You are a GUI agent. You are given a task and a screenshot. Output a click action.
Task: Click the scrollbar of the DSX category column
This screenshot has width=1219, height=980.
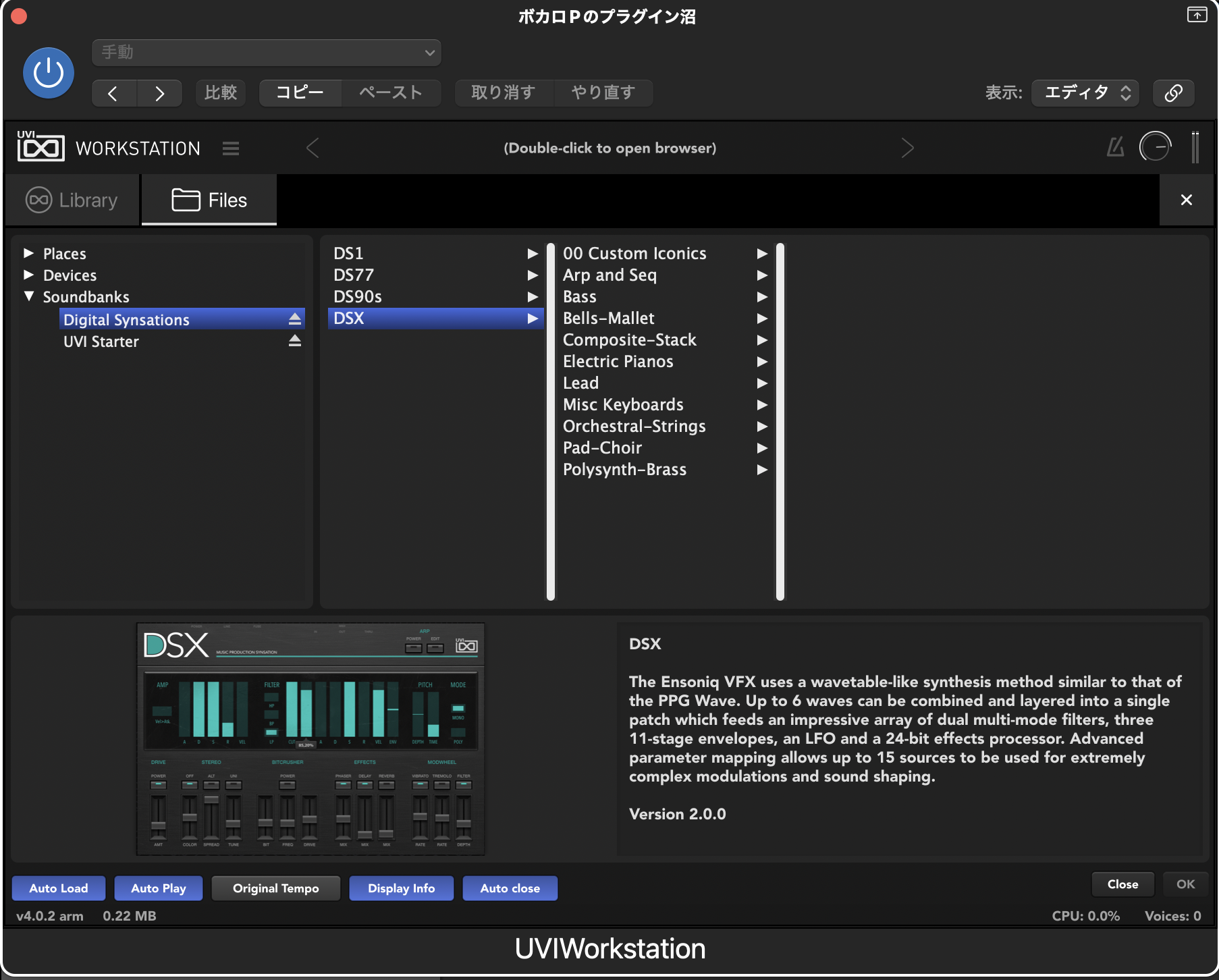tap(780, 421)
